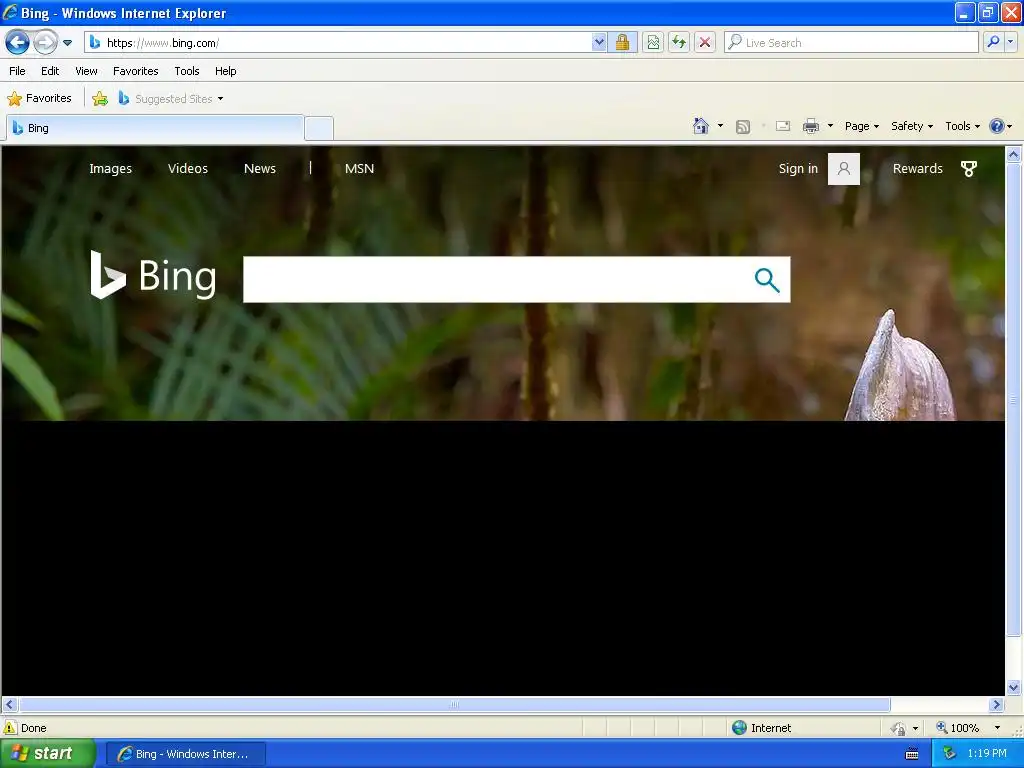The height and width of the screenshot is (768, 1024).
Task: Open the recent pages dropdown arrow
Action: (x=67, y=43)
